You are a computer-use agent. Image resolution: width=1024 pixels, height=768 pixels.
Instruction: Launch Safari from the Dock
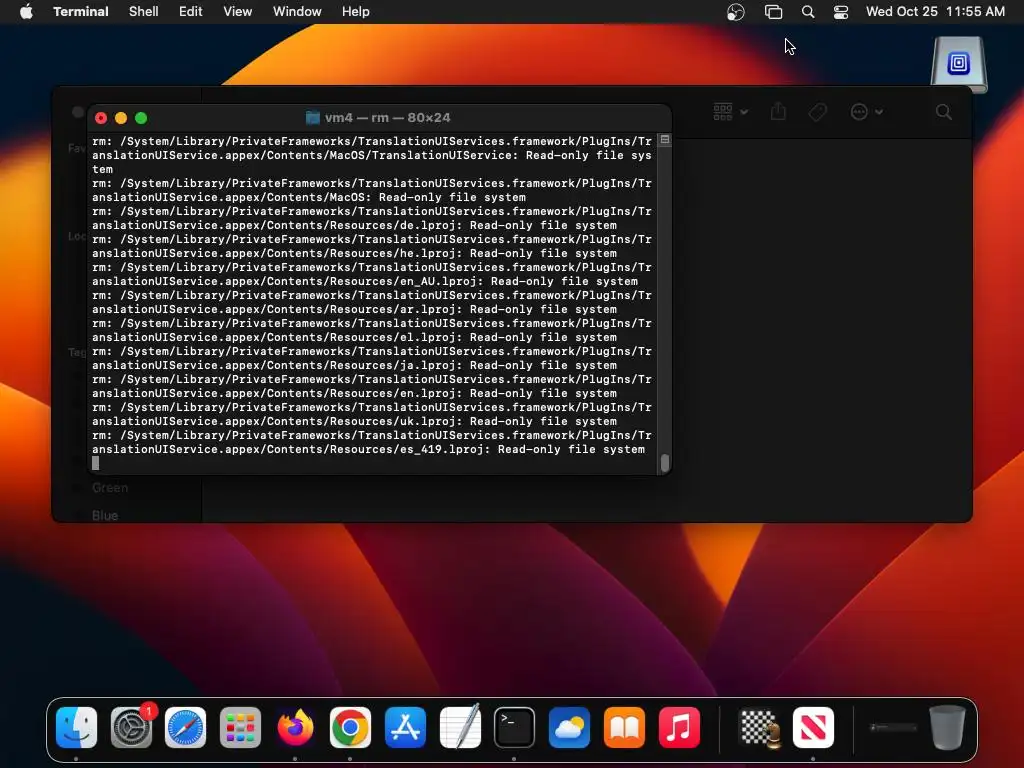click(x=185, y=727)
